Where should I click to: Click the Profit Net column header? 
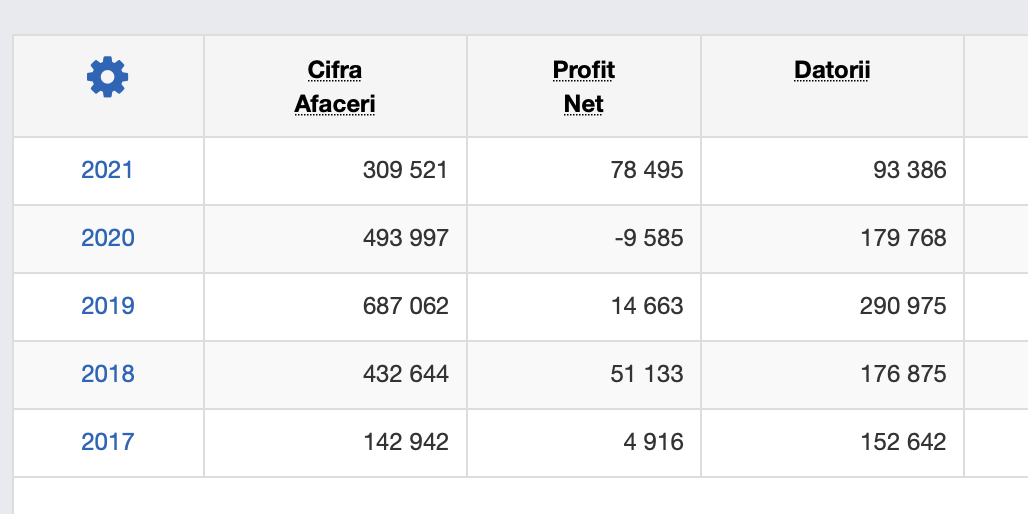click(x=584, y=87)
